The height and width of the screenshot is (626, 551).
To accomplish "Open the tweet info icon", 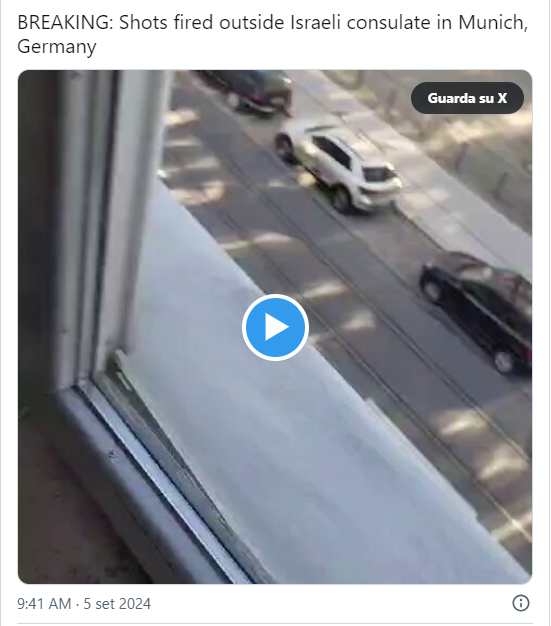I will click(521, 603).
